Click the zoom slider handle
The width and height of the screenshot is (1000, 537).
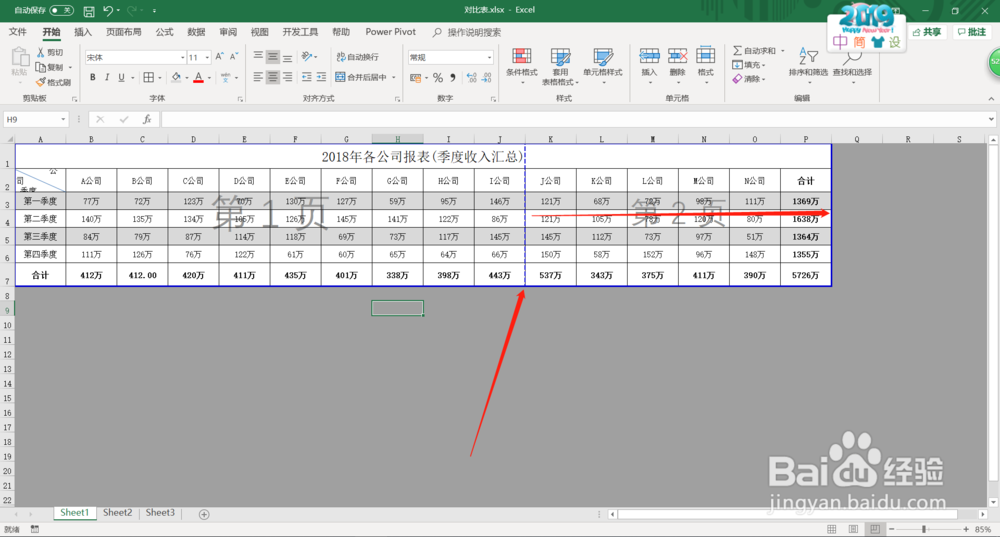point(923,529)
